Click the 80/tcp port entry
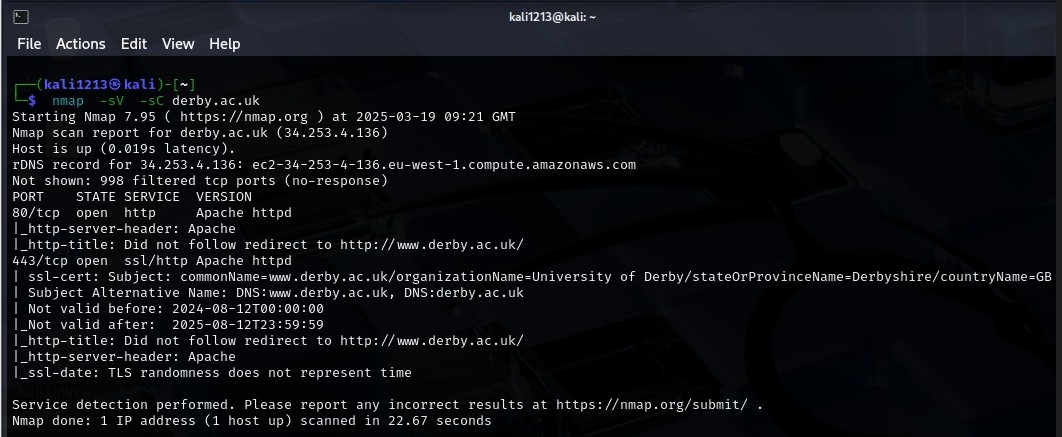 pyautogui.click(x=31, y=212)
